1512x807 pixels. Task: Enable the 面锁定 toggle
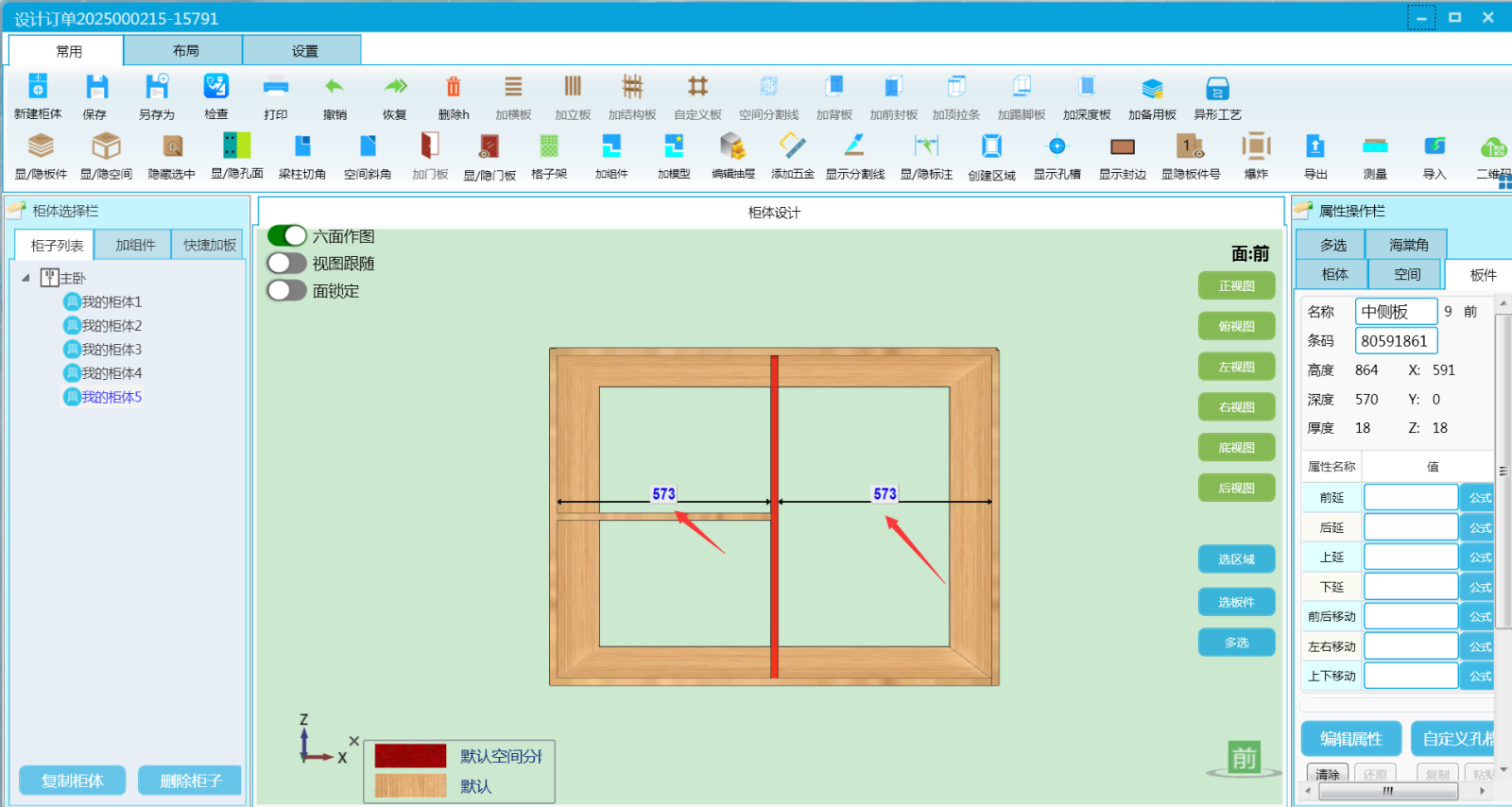[x=287, y=290]
